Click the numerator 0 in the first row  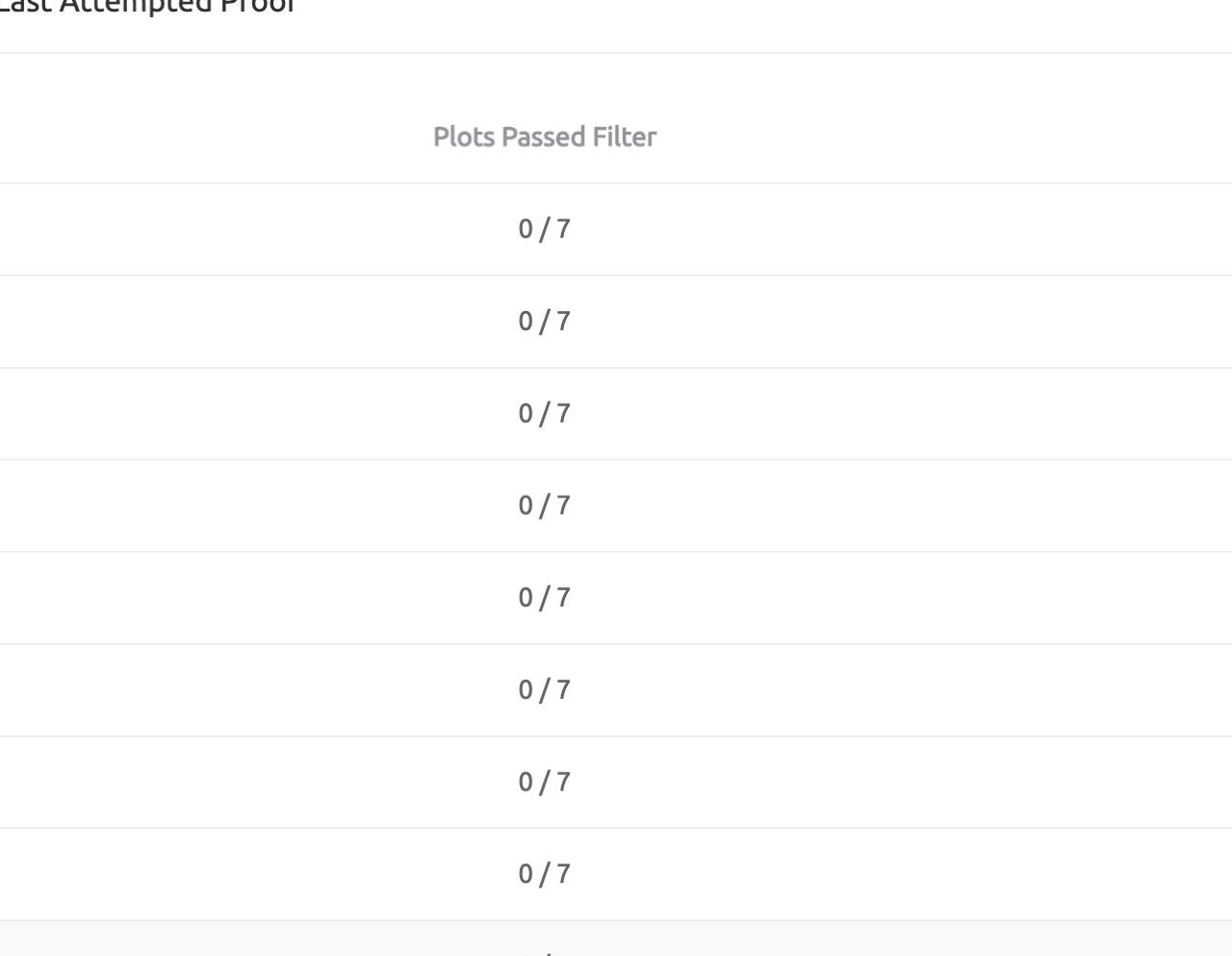pyautogui.click(x=526, y=229)
